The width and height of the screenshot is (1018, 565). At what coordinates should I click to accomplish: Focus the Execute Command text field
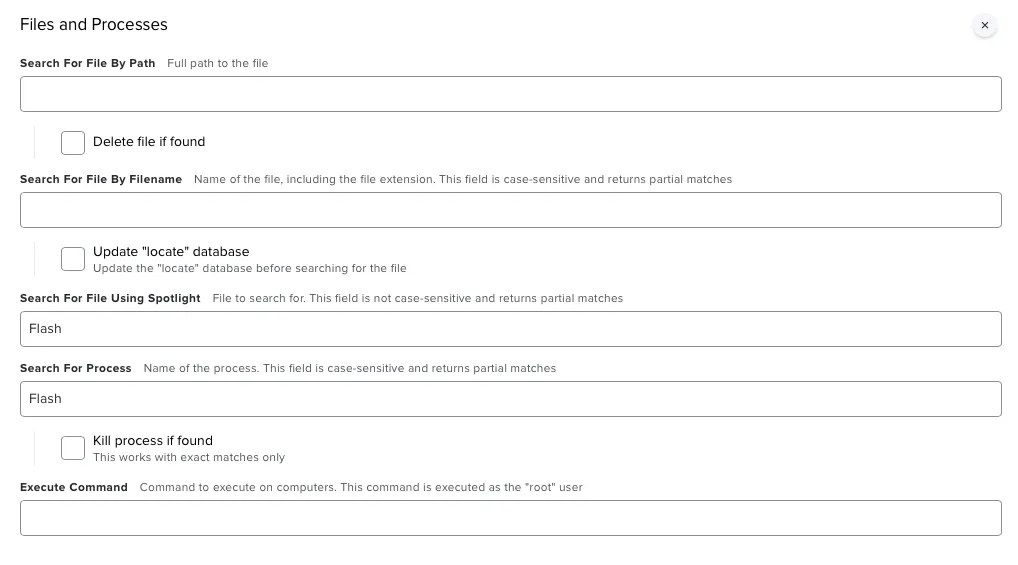coord(510,518)
